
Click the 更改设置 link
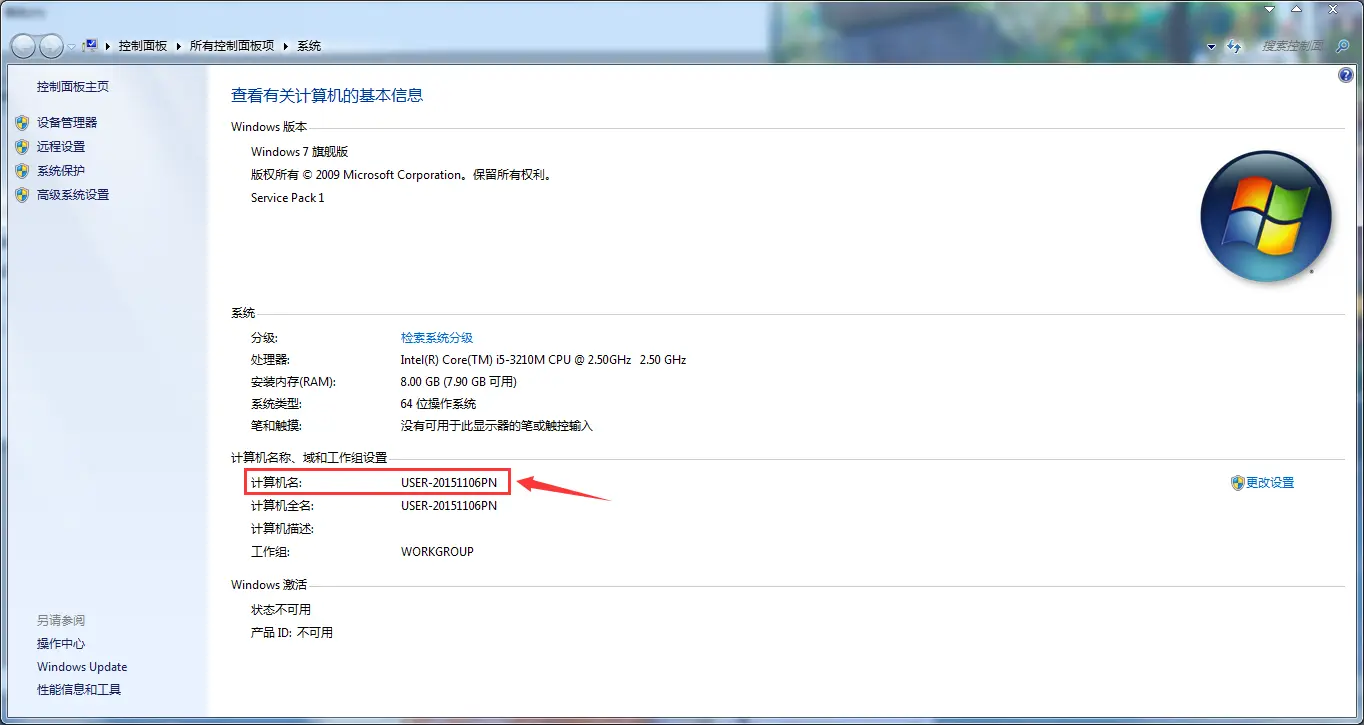click(x=1270, y=483)
